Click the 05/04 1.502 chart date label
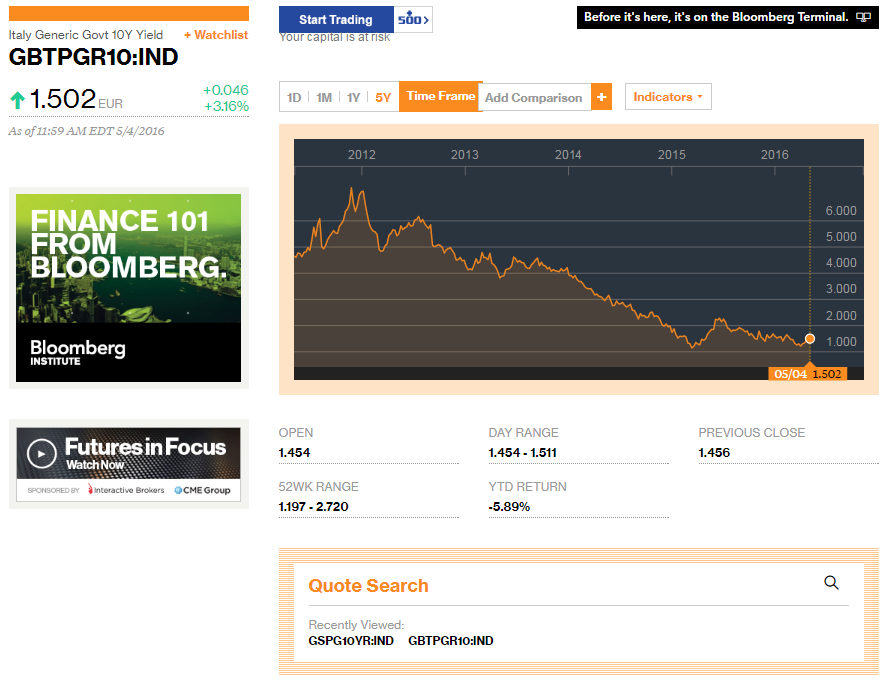Image resolution: width=888 pixels, height=685 pixels. pos(808,374)
